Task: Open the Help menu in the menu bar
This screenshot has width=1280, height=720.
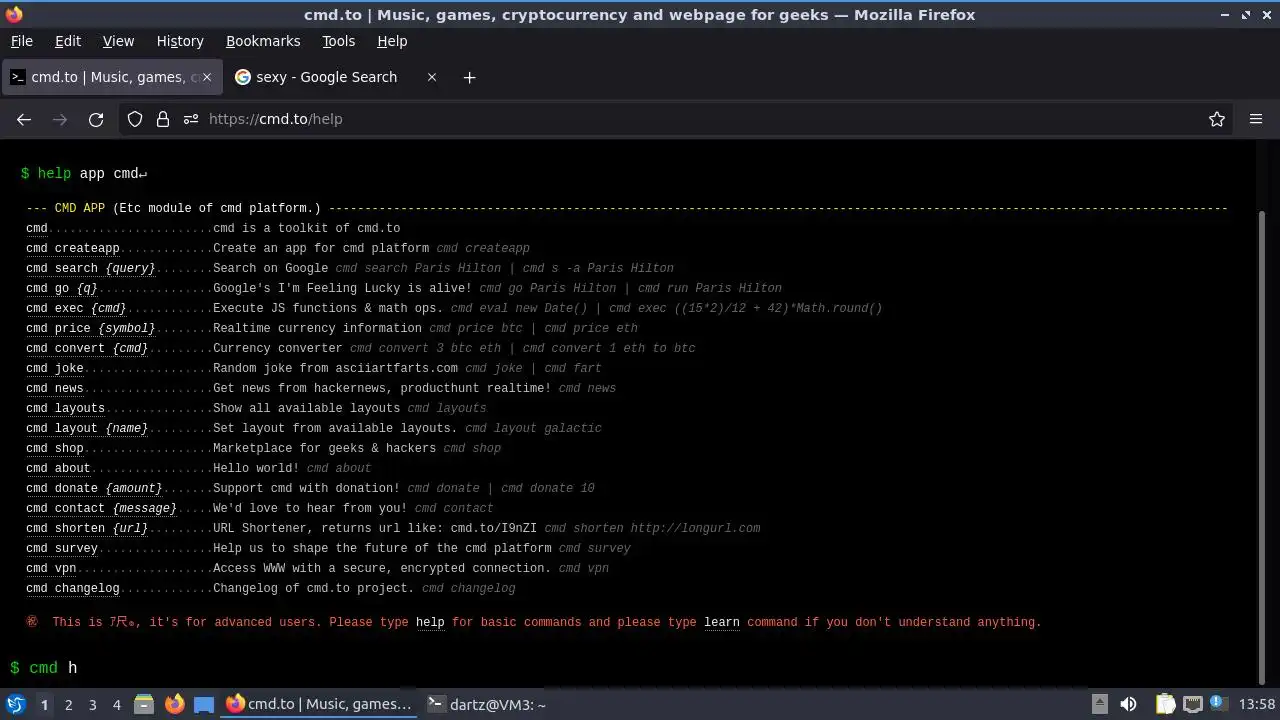Action: (392, 41)
